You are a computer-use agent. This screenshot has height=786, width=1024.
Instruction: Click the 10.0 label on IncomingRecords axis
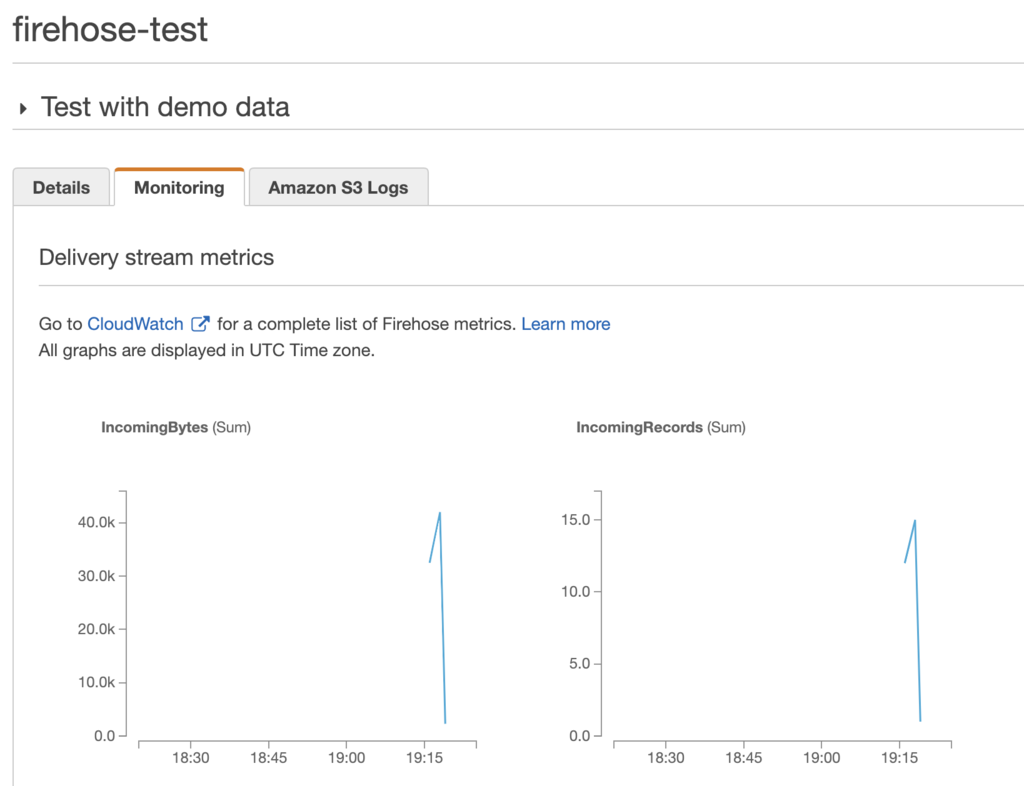575,591
